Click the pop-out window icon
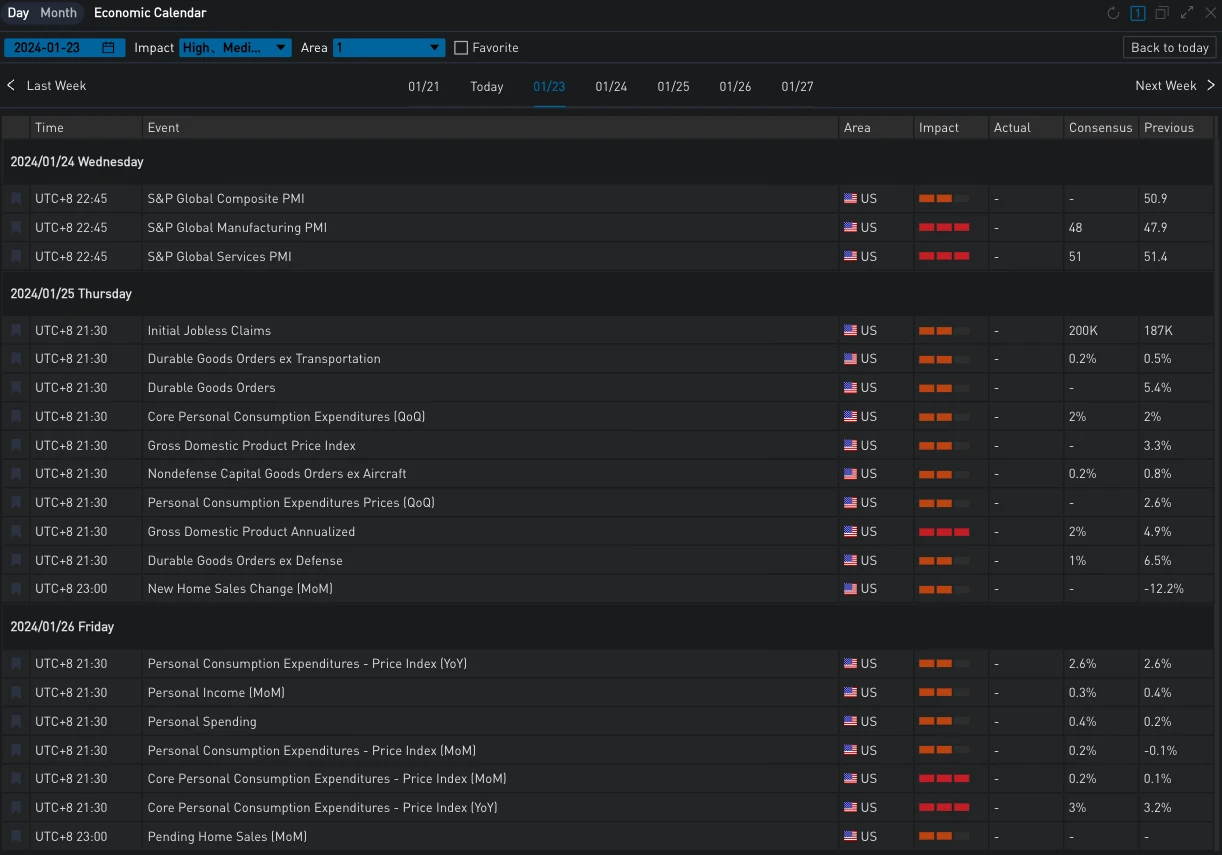1222x855 pixels. click(x=1162, y=13)
